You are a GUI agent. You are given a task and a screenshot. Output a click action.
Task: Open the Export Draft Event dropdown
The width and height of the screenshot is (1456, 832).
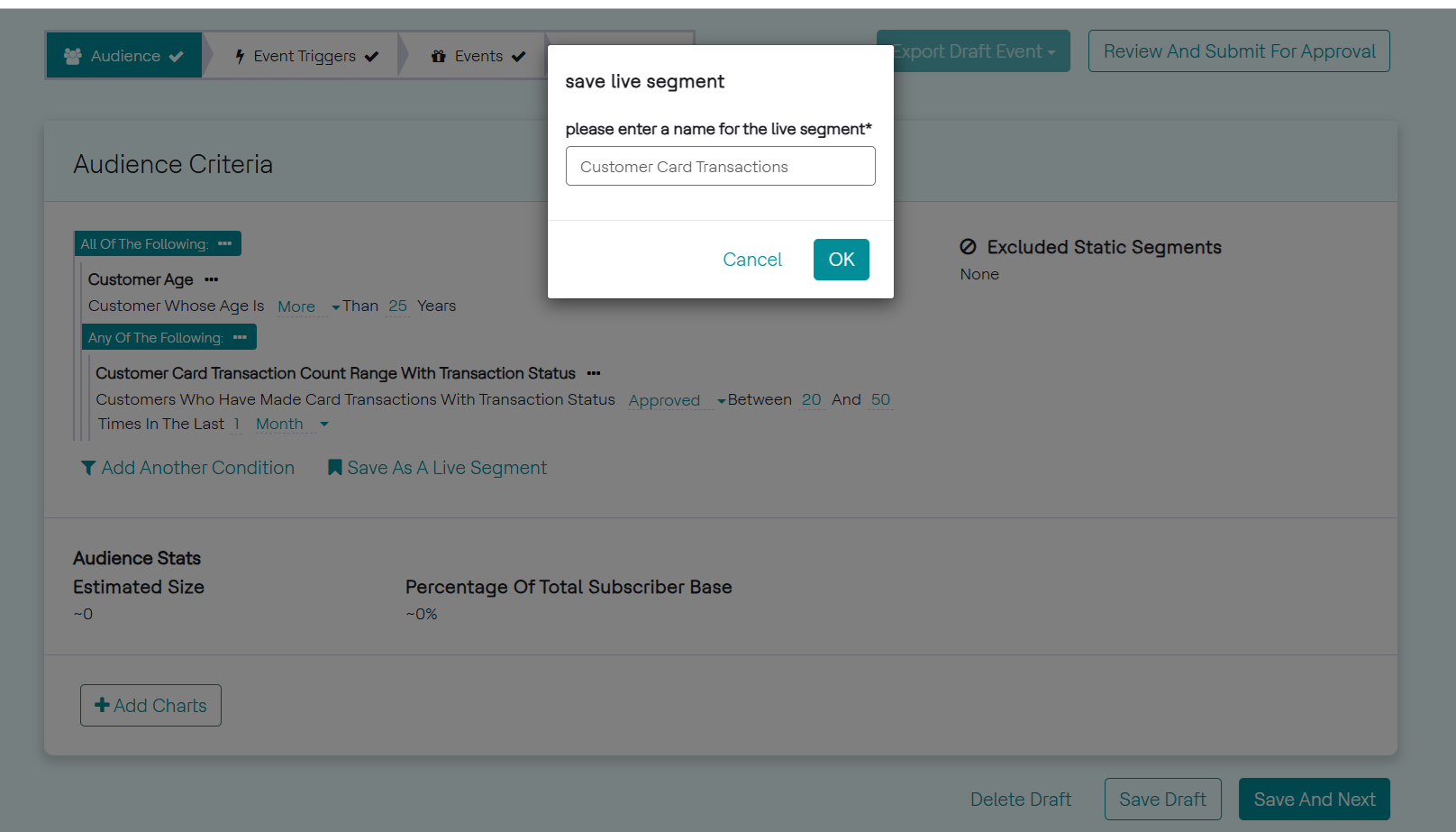(x=973, y=51)
